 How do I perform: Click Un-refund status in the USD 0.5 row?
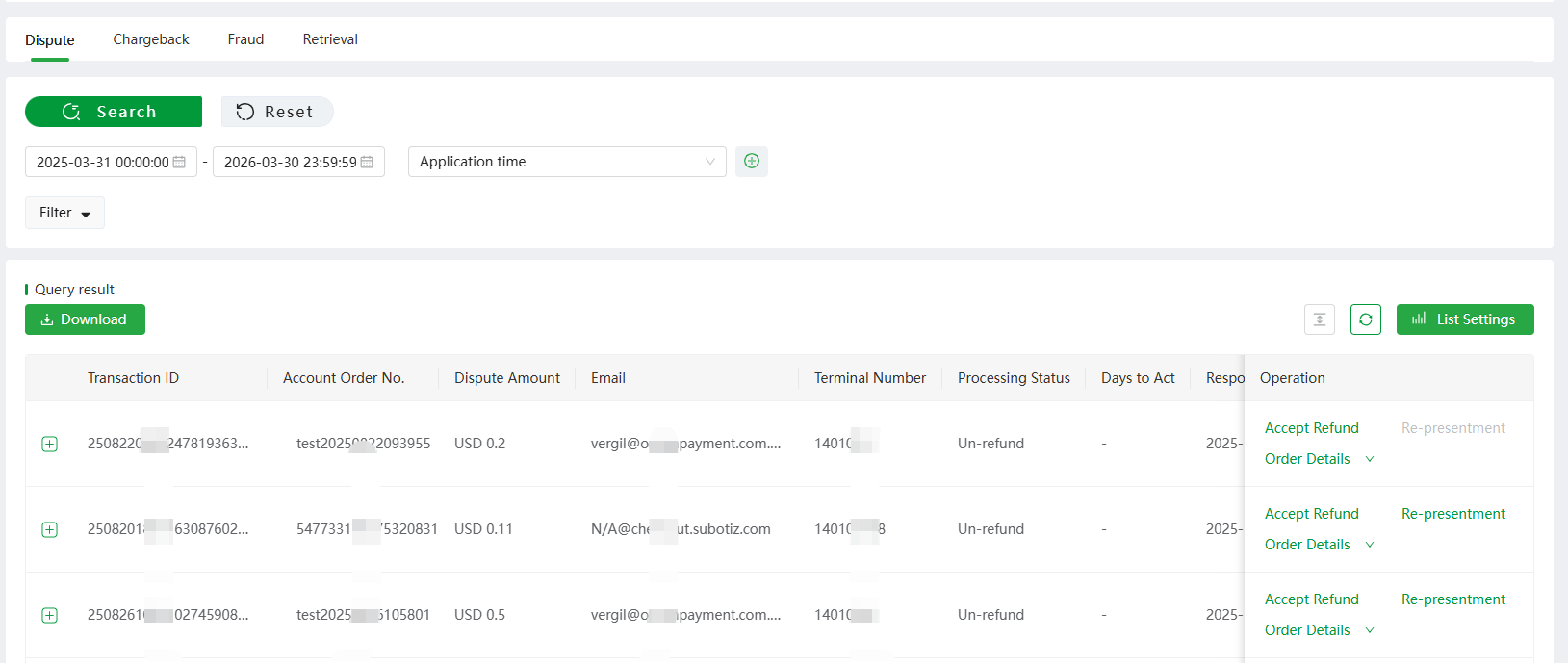[x=990, y=615]
